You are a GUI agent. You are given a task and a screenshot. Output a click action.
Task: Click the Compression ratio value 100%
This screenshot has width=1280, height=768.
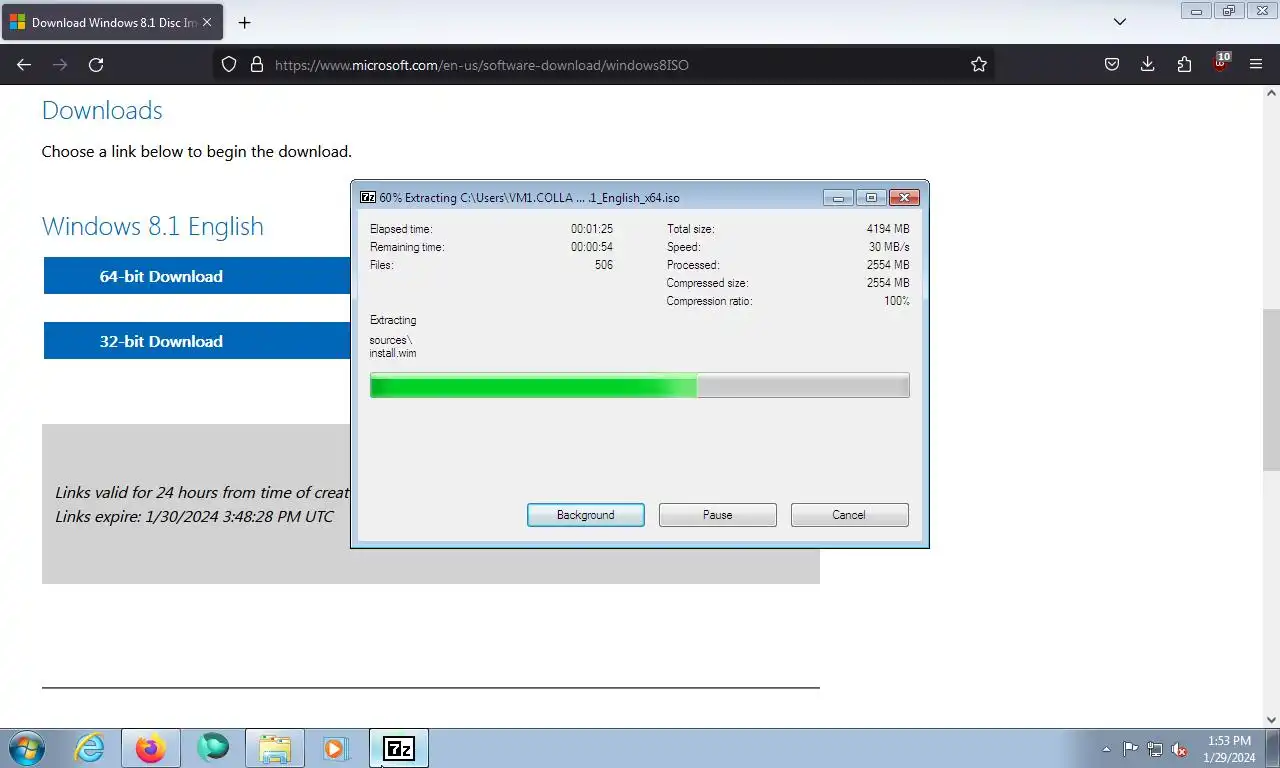tap(897, 301)
